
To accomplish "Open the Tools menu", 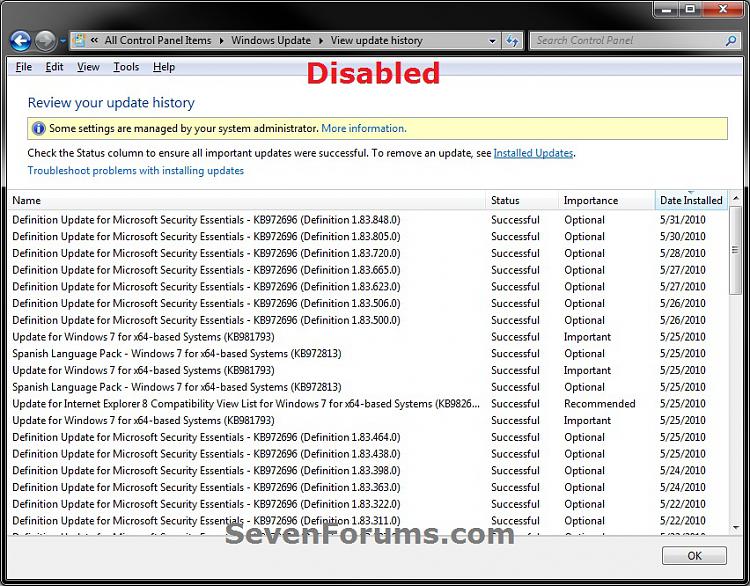I will tap(126, 67).
